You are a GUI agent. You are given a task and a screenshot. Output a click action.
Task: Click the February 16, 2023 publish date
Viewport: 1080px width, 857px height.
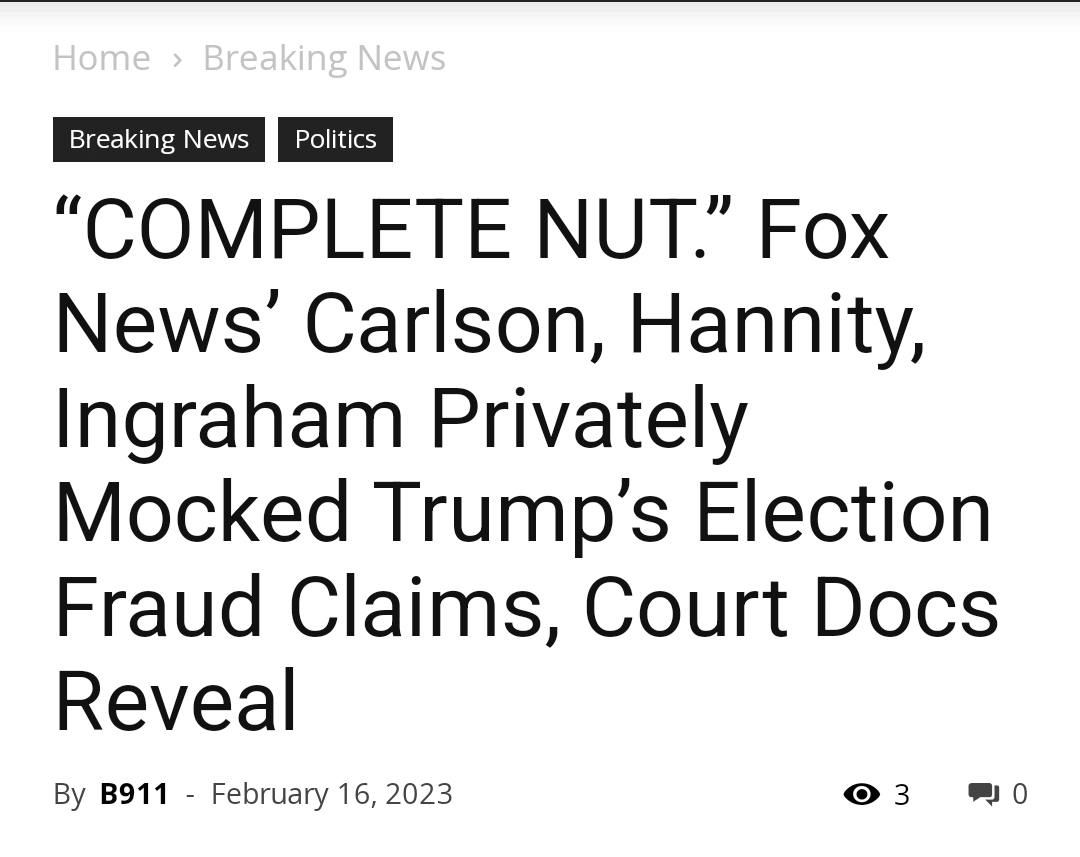click(x=332, y=794)
